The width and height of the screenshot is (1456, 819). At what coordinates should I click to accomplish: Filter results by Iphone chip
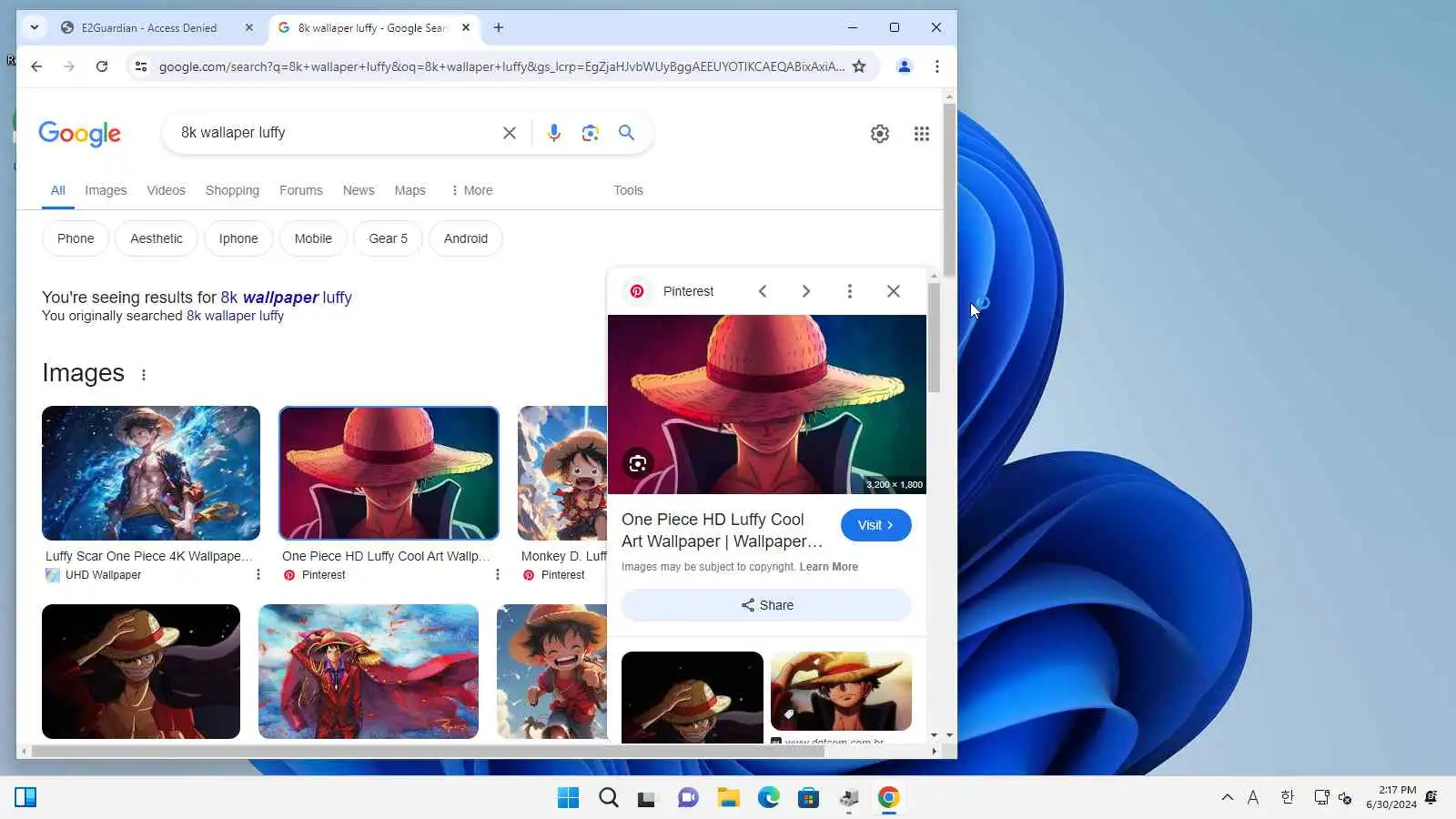click(238, 238)
